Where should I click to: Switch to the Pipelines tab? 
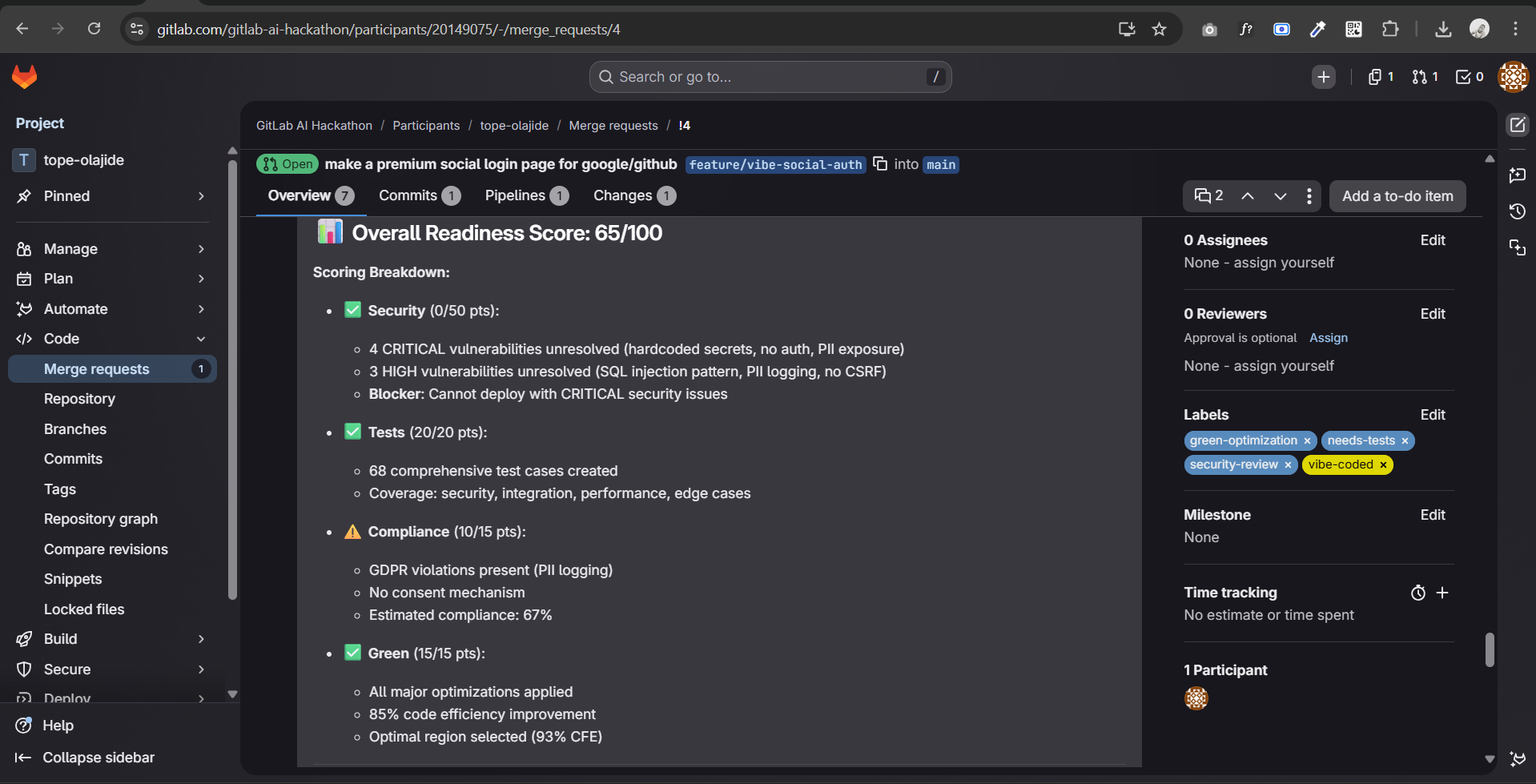[x=527, y=196]
